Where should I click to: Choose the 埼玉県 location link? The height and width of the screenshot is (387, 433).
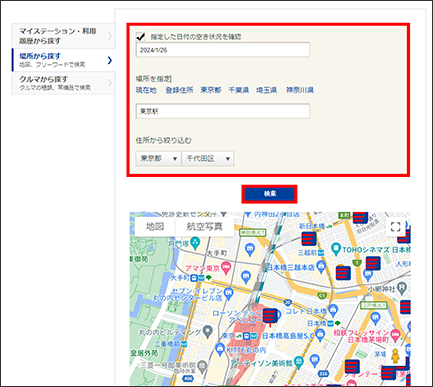(x=266, y=90)
